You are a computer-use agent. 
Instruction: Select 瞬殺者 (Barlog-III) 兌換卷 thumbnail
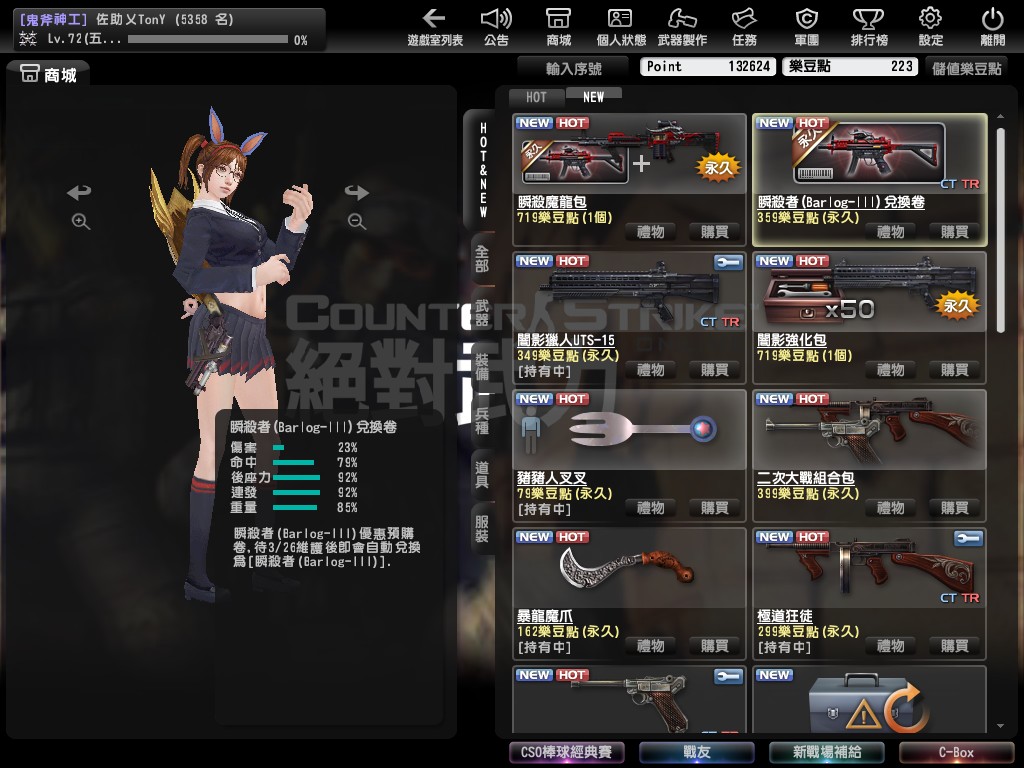point(869,153)
